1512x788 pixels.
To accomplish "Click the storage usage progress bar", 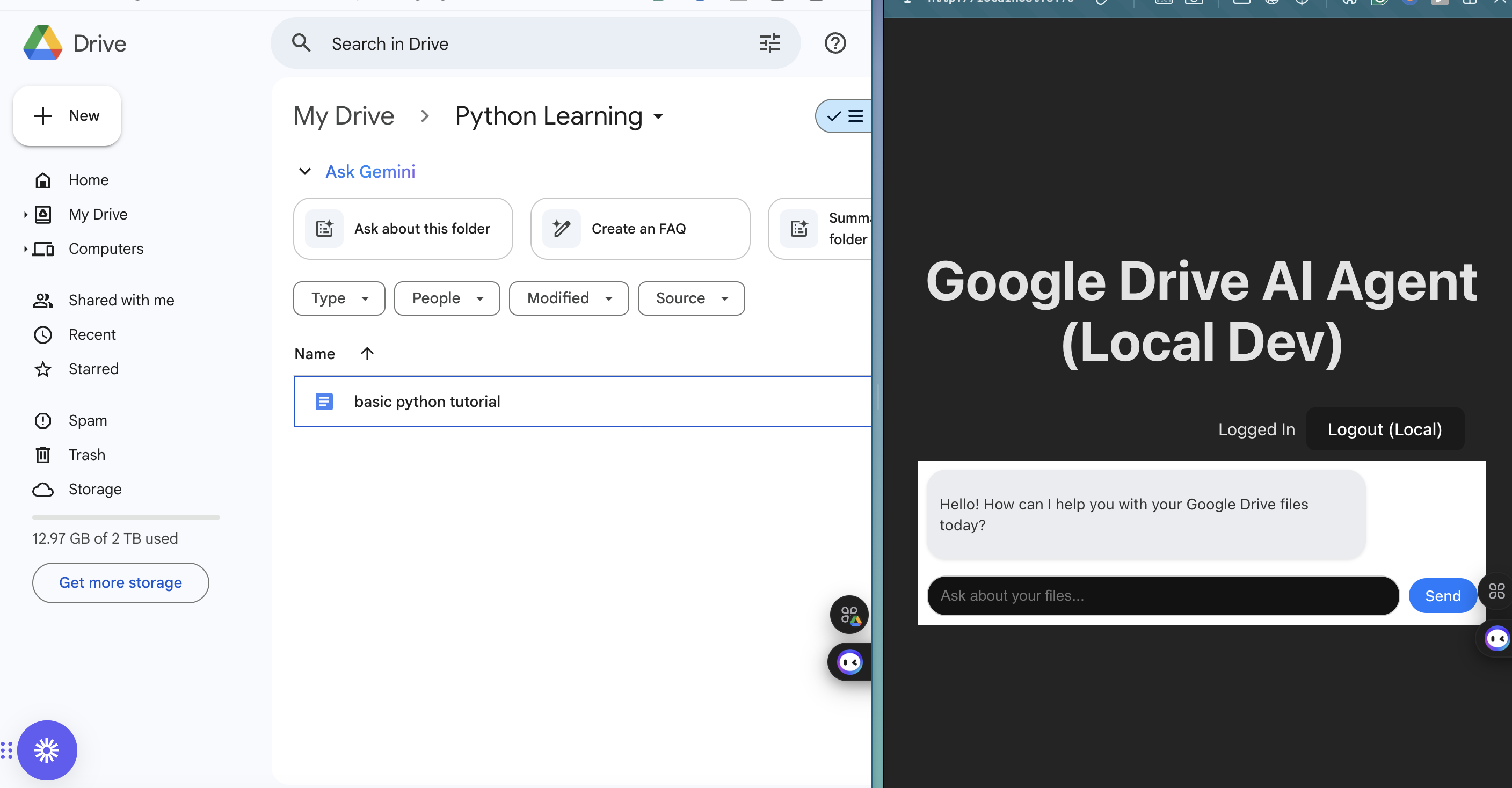I will click(126, 517).
